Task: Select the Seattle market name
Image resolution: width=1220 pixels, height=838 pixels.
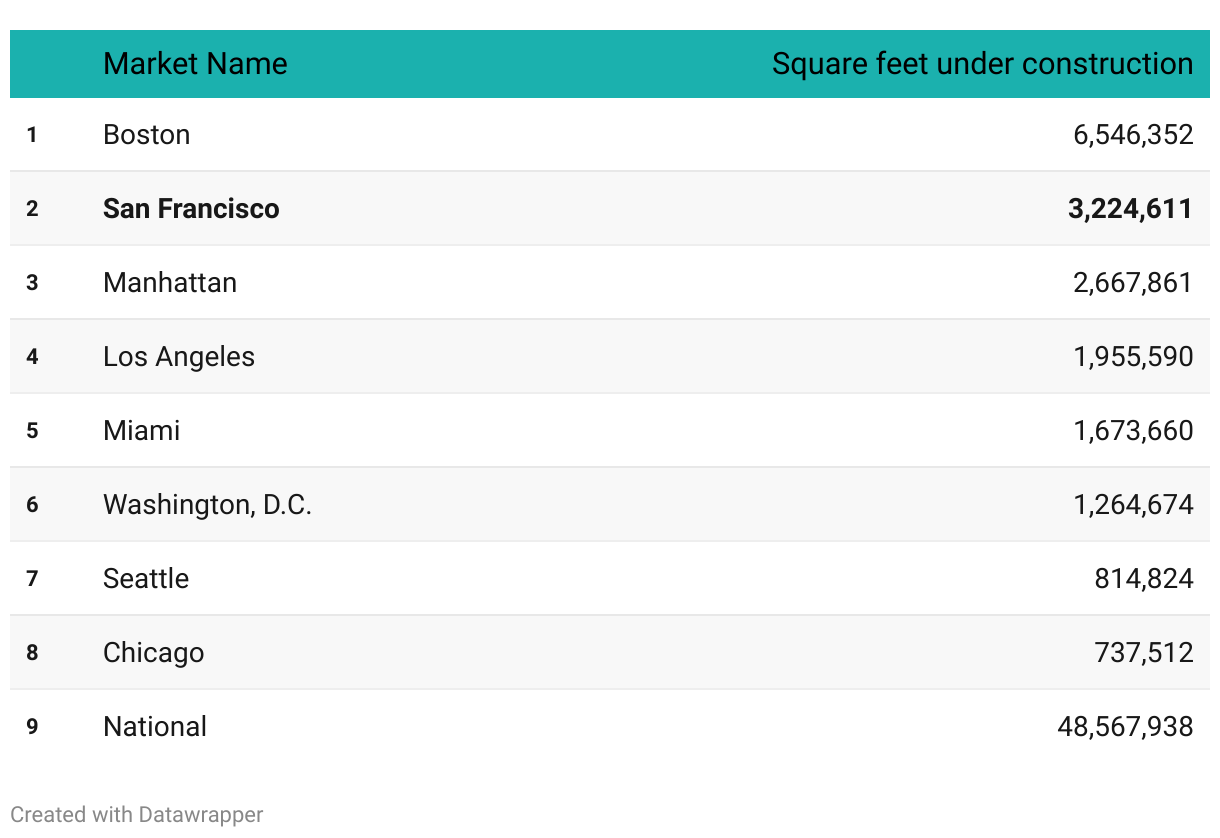Action: 146,579
